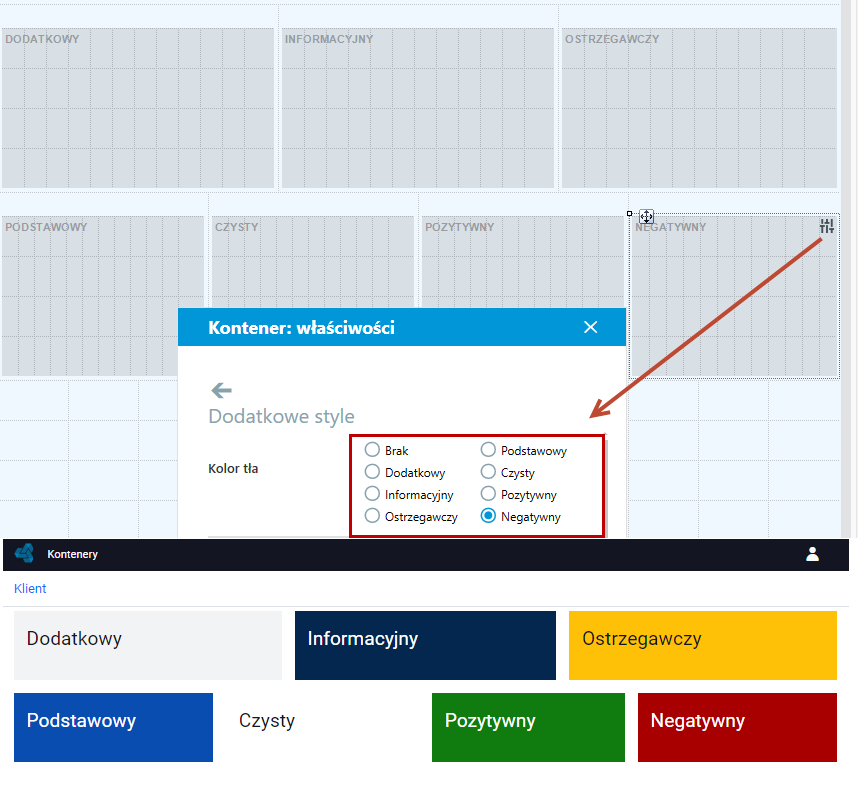Choose the Dodatkowy radio button
Viewport: 858px width, 794px height.
pos(372,472)
